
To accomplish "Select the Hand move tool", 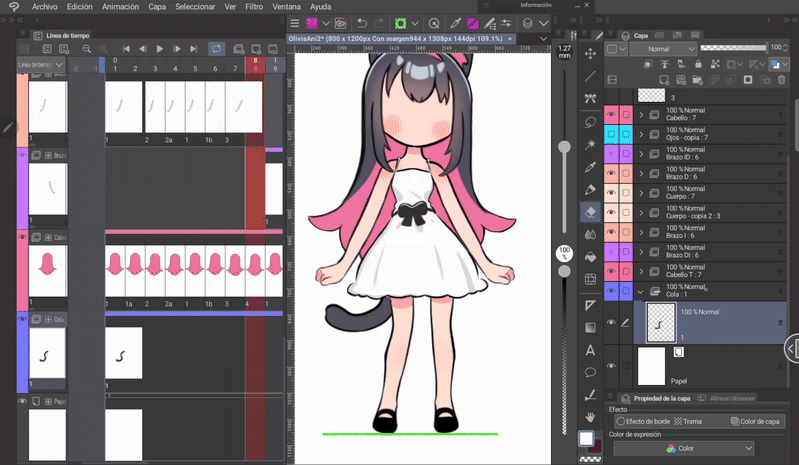I will click(x=590, y=416).
